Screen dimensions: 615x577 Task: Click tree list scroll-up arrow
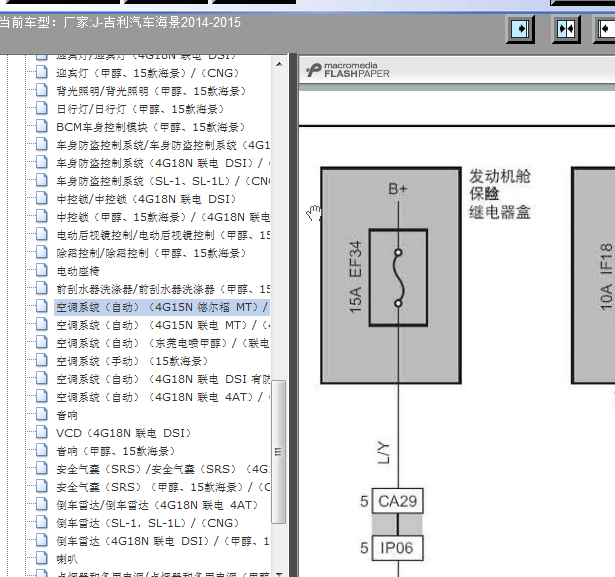[279, 64]
